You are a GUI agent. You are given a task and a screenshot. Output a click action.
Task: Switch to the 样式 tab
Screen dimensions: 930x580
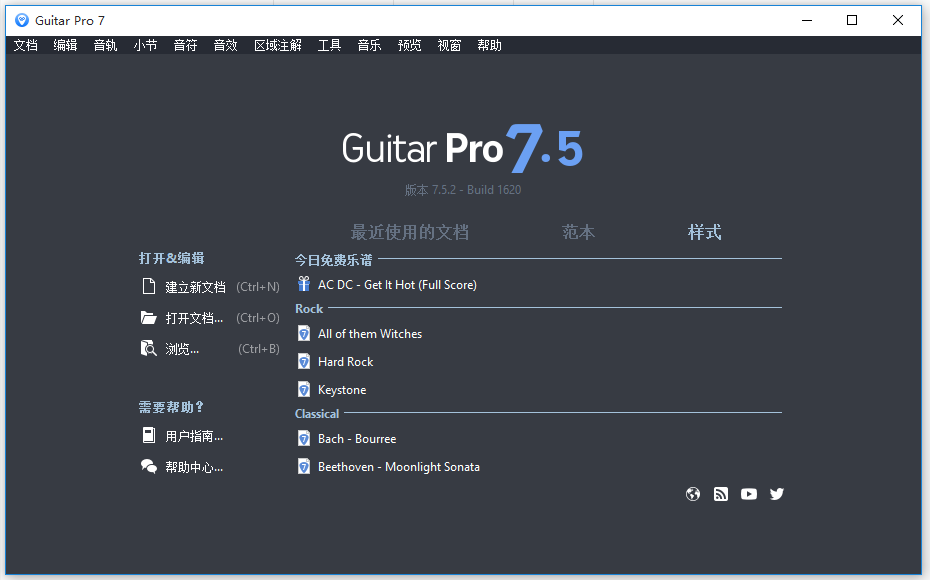tap(704, 231)
